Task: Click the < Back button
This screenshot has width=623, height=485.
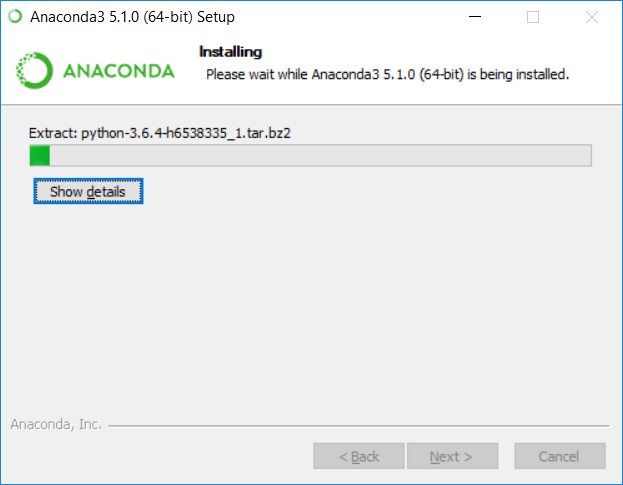Action: coord(358,456)
